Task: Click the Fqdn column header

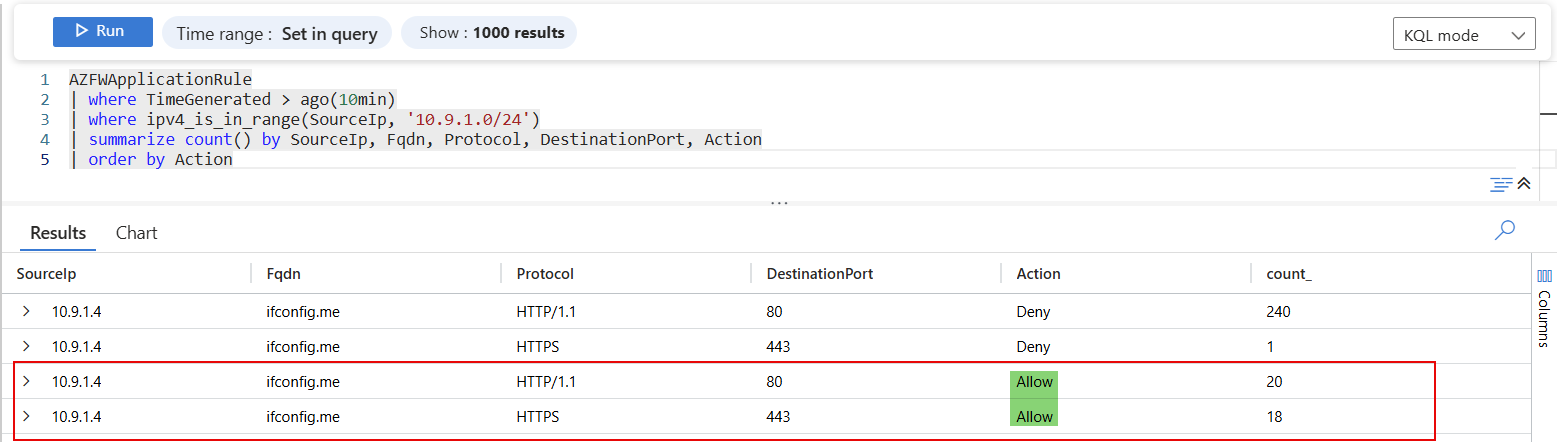Action: [x=283, y=274]
